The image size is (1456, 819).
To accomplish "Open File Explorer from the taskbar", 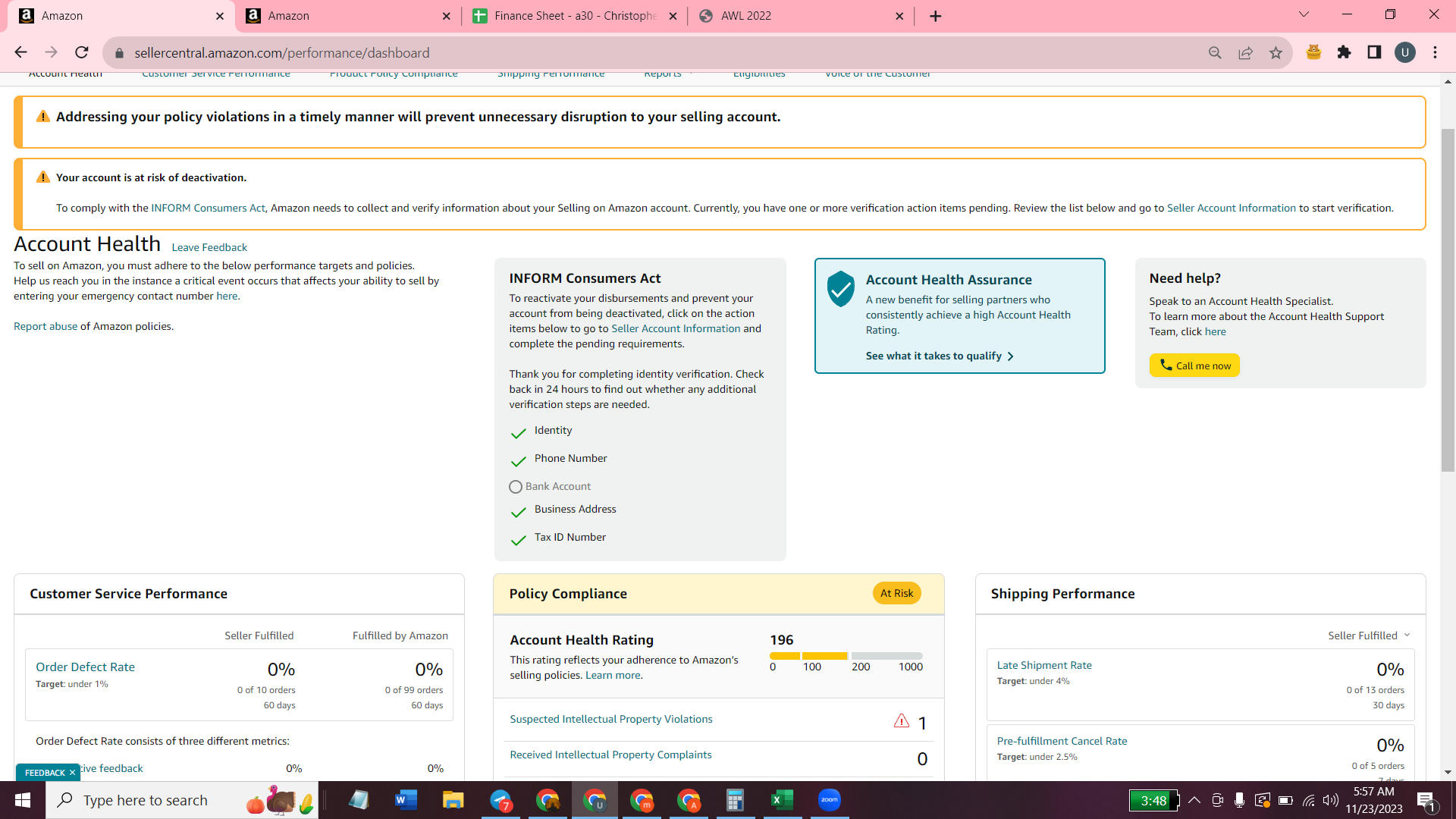I will tap(453, 800).
